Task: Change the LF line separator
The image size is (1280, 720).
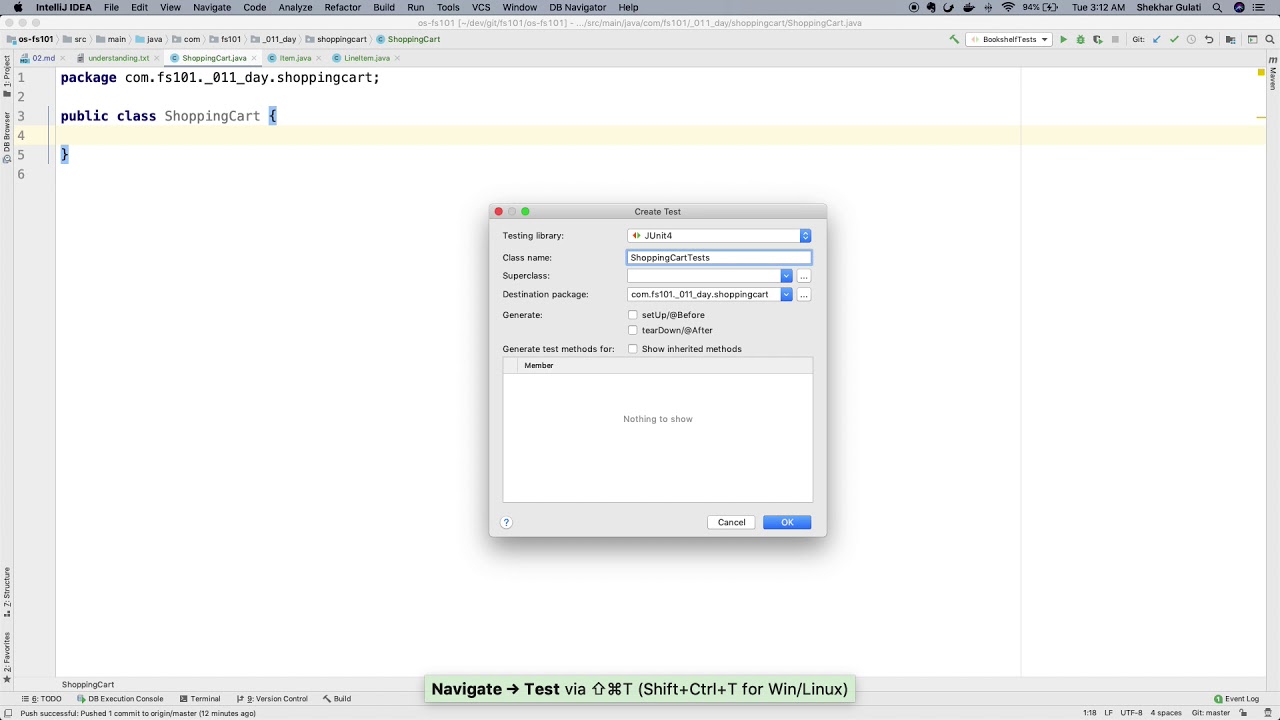Action: pos(1108,713)
